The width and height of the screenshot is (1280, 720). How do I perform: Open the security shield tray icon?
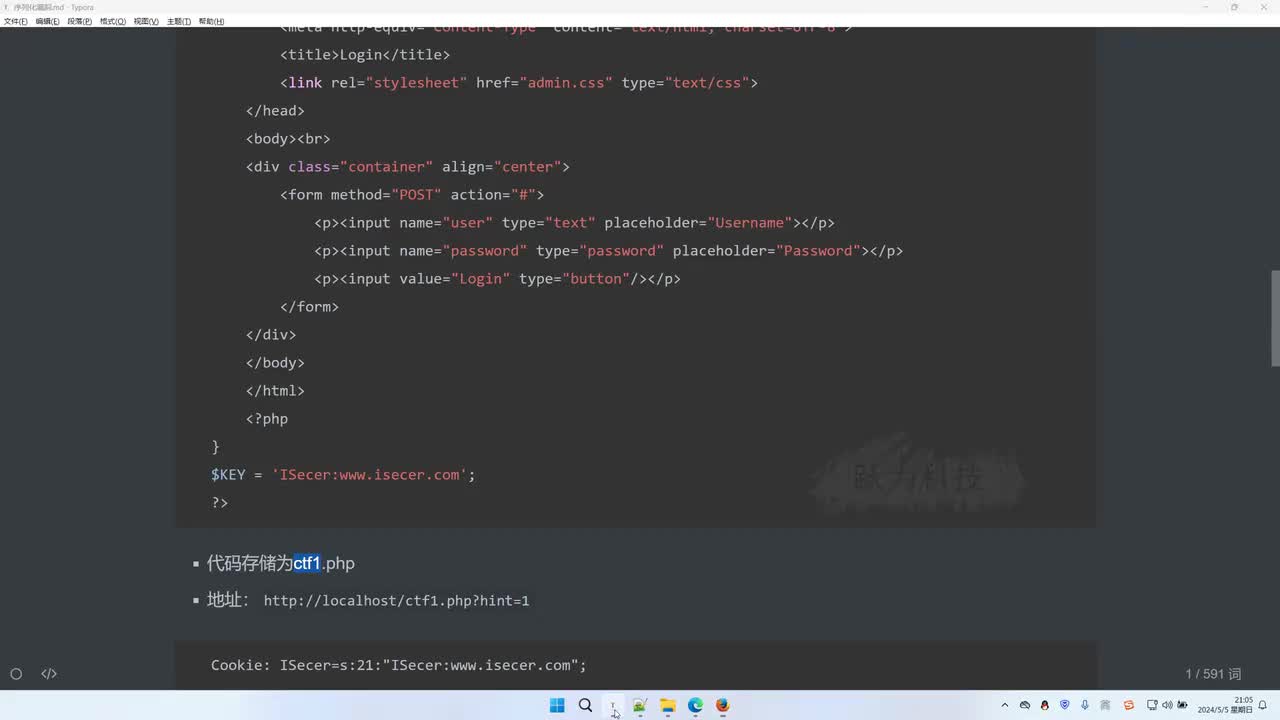(1065, 705)
